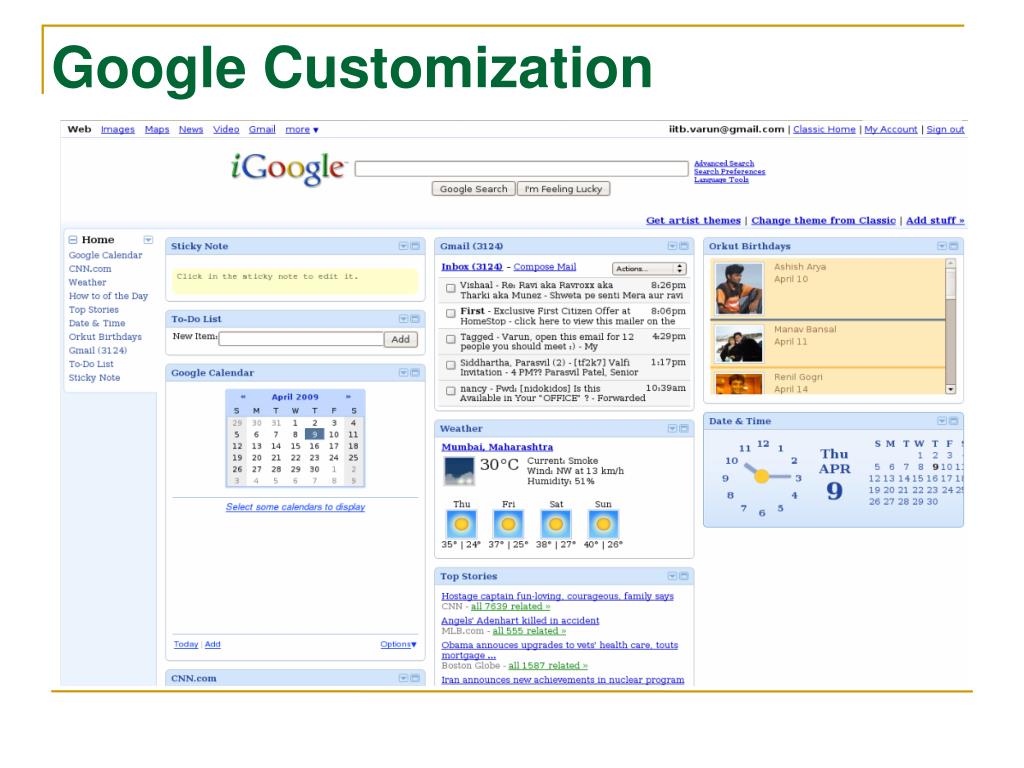Open Manav Bansal's profile photo
The height and width of the screenshot is (768, 1024).
point(739,344)
